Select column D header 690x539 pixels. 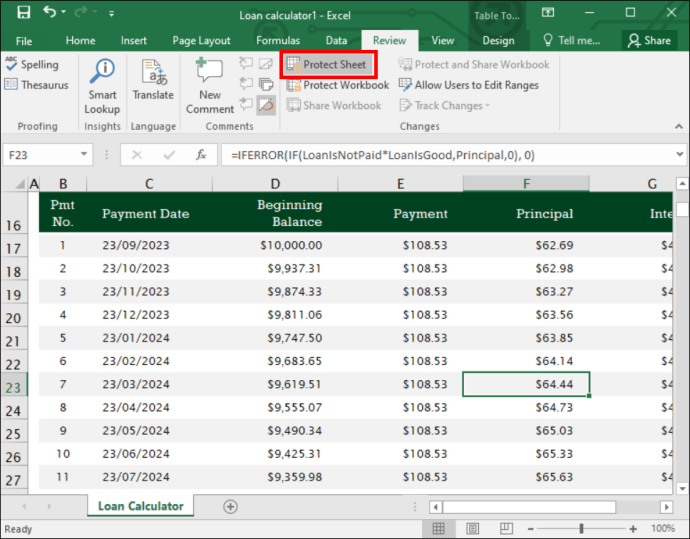point(275,183)
